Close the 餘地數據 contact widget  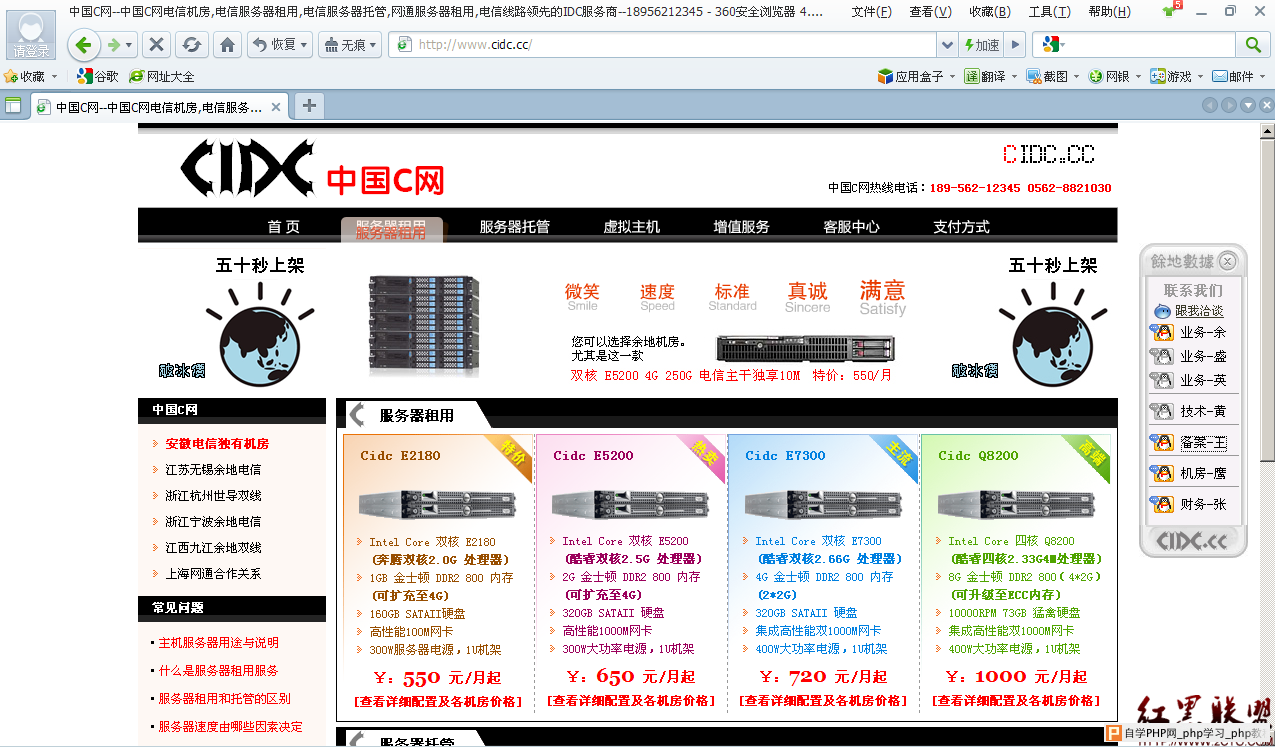(x=1227, y=261)
